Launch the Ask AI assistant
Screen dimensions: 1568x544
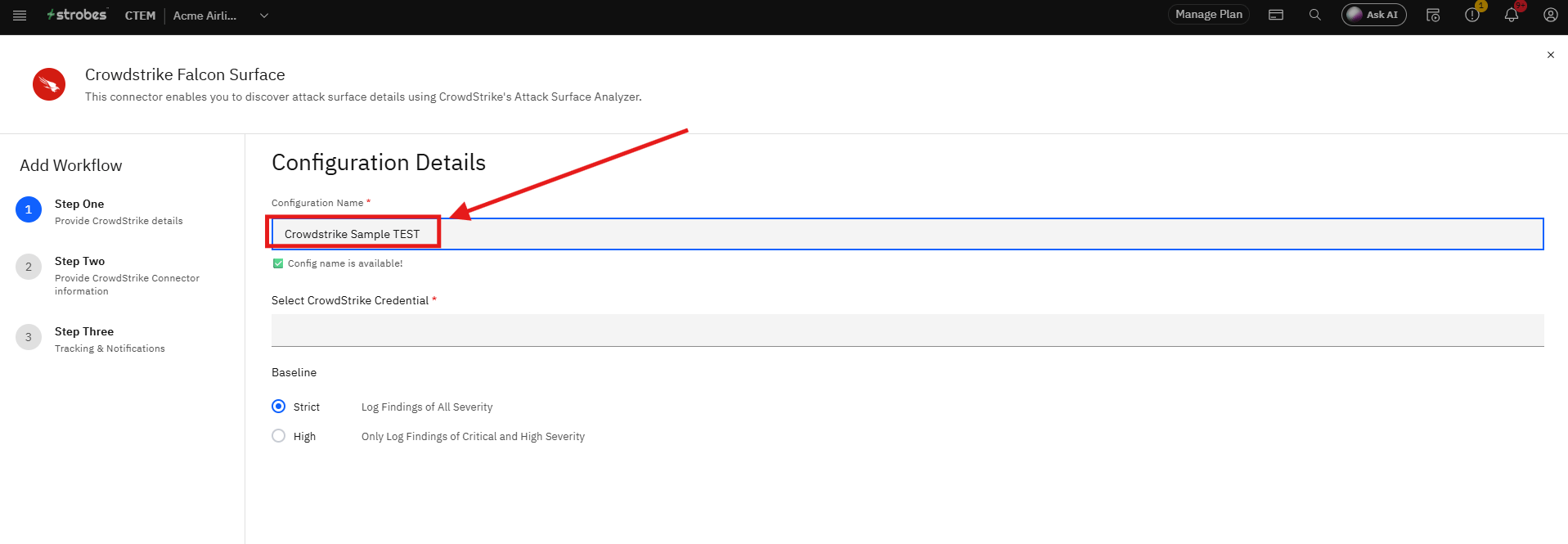(1373, 15)
